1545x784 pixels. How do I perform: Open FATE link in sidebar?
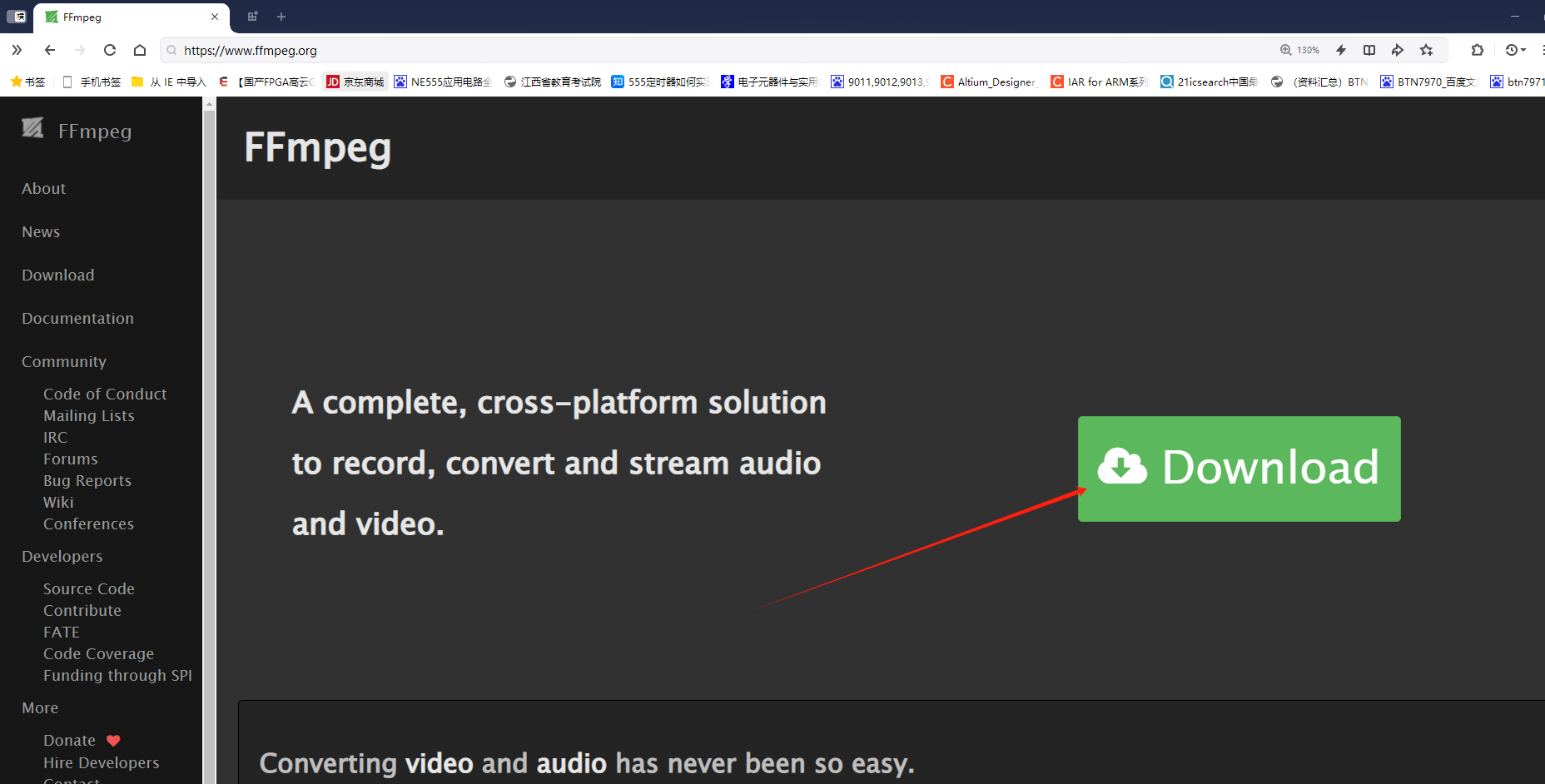point(62,632)
